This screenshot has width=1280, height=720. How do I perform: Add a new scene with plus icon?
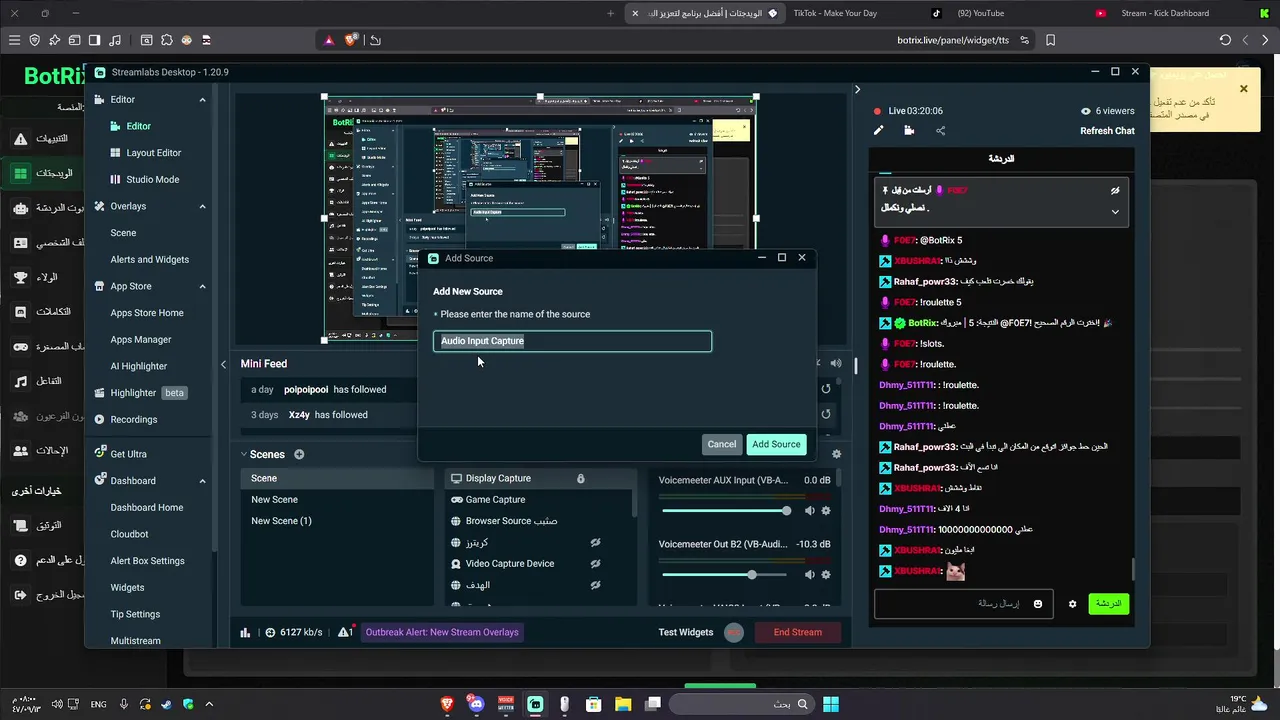[299, 455]
